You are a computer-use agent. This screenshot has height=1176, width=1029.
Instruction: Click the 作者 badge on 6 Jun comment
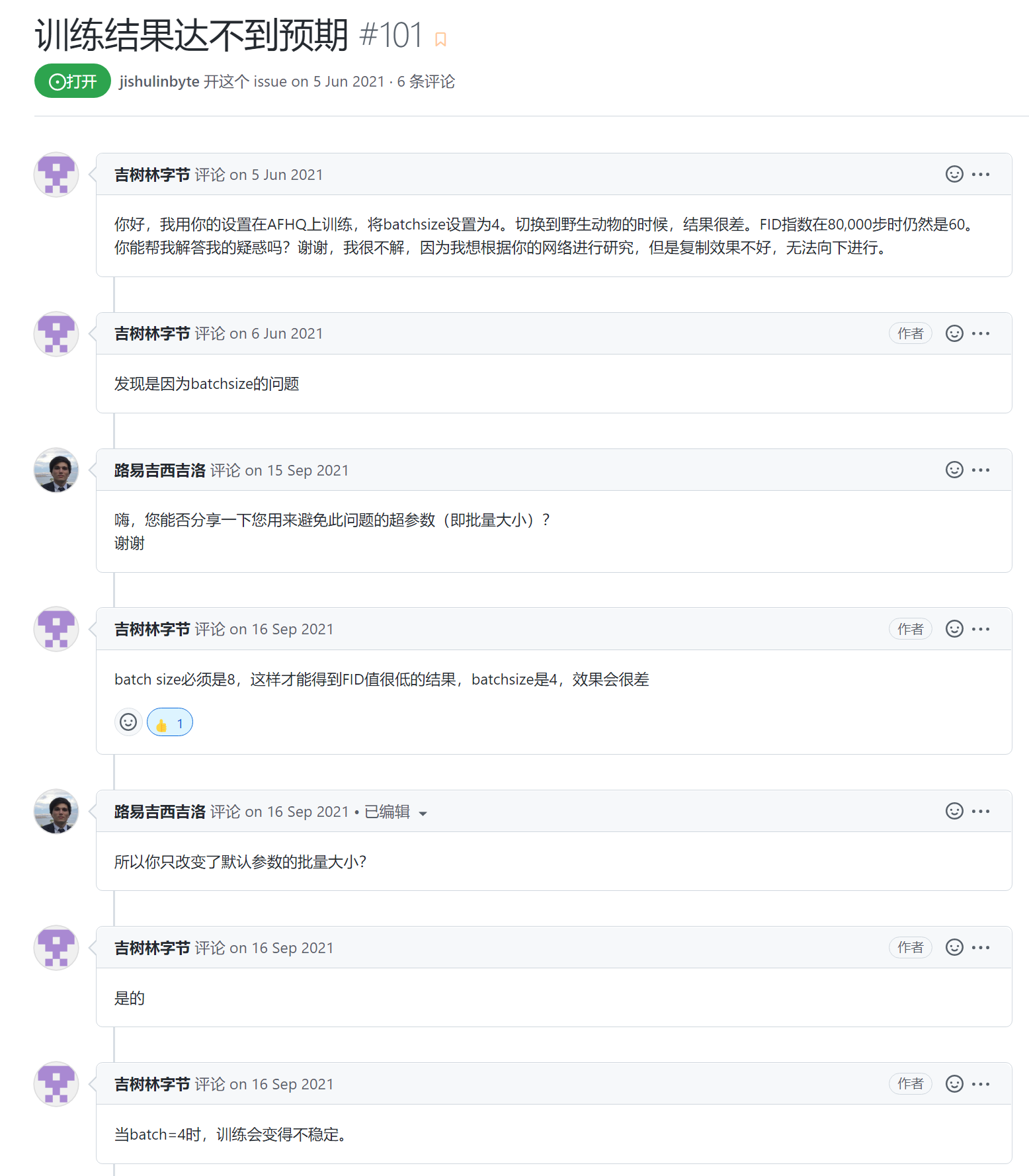pyautogui.click(x=911, y=333)
